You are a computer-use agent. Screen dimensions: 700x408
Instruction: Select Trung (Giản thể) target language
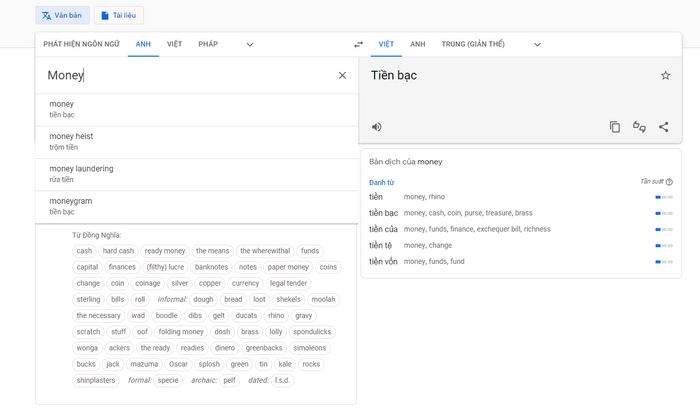[473, 44]
